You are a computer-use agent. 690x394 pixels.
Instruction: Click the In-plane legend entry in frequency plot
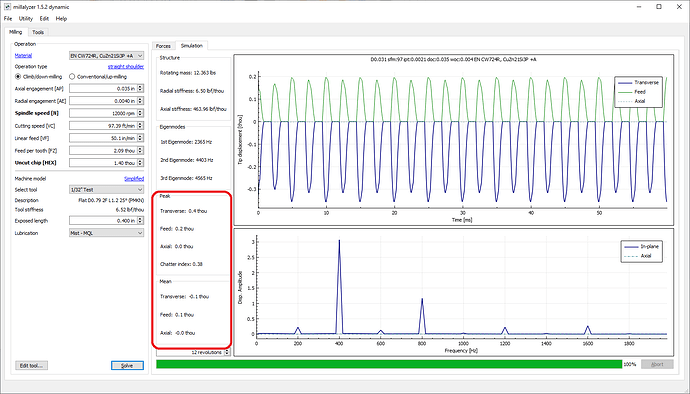tap(641, 247)
